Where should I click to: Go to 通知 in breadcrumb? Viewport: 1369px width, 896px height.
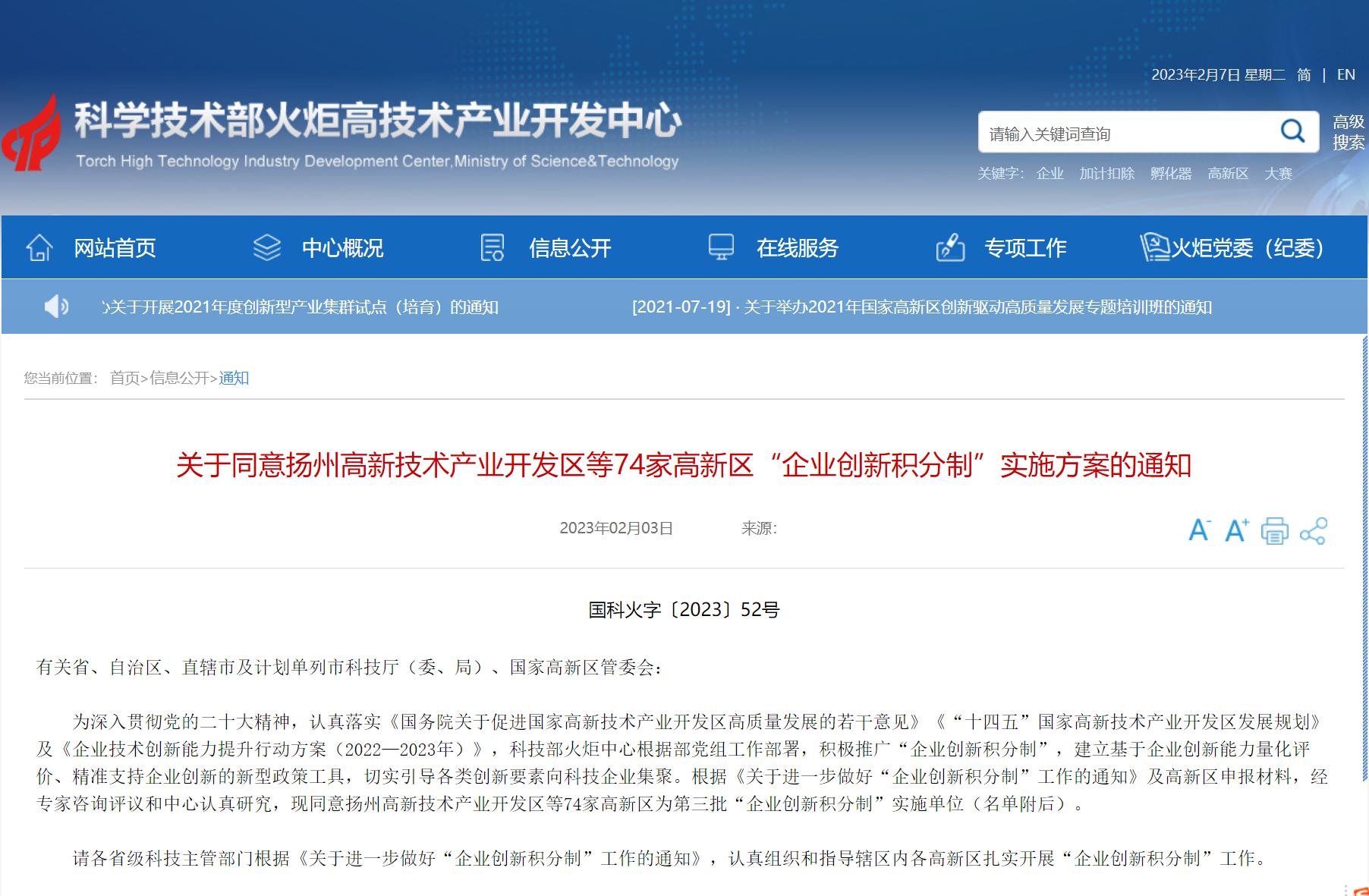pos(234,378)
